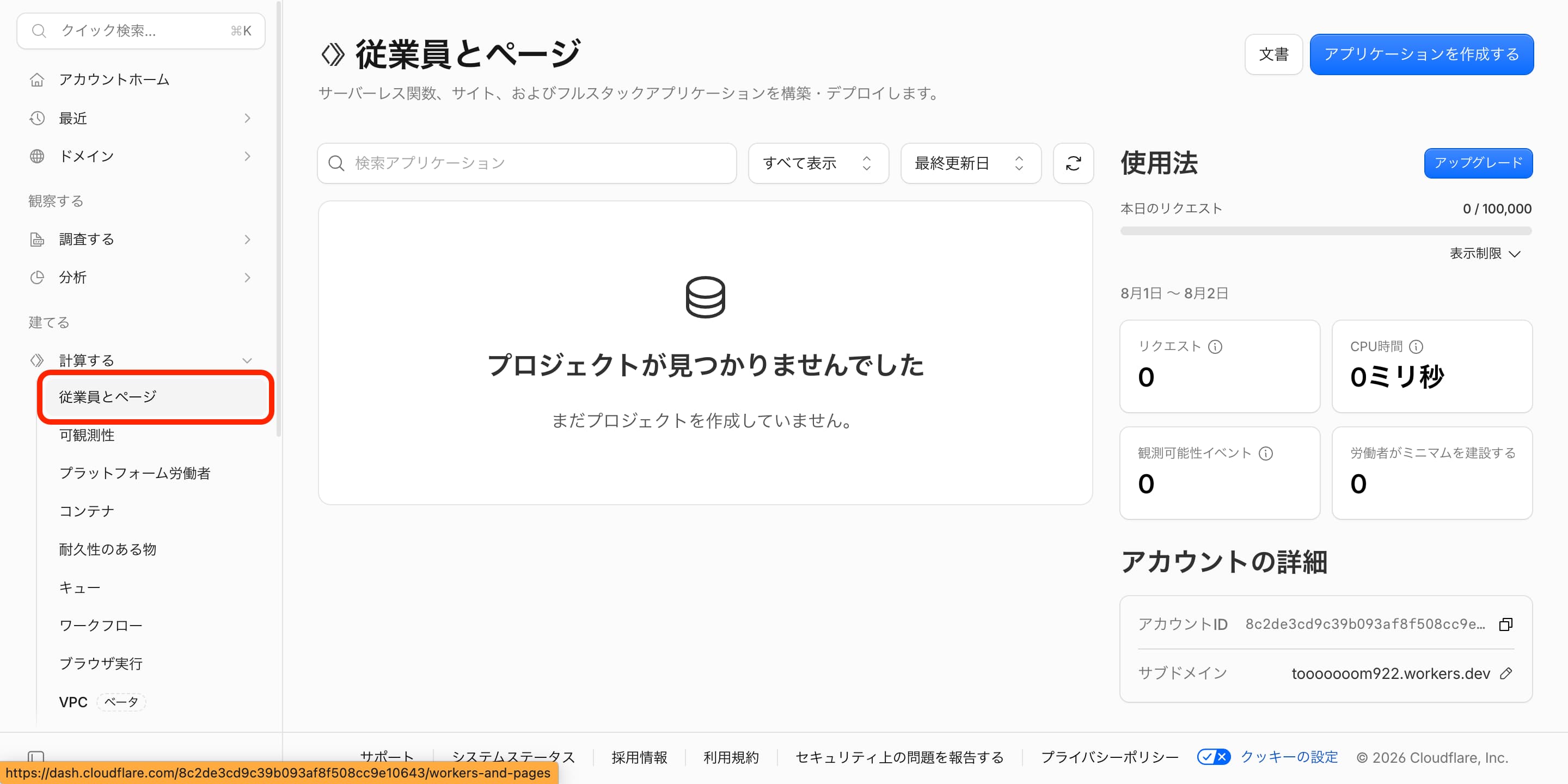The width and height of the screenshot is (1568, 784).
Task: Toggle the cookie preference switch in footer
Action: pyautogui.click(x=1213, y=757)
